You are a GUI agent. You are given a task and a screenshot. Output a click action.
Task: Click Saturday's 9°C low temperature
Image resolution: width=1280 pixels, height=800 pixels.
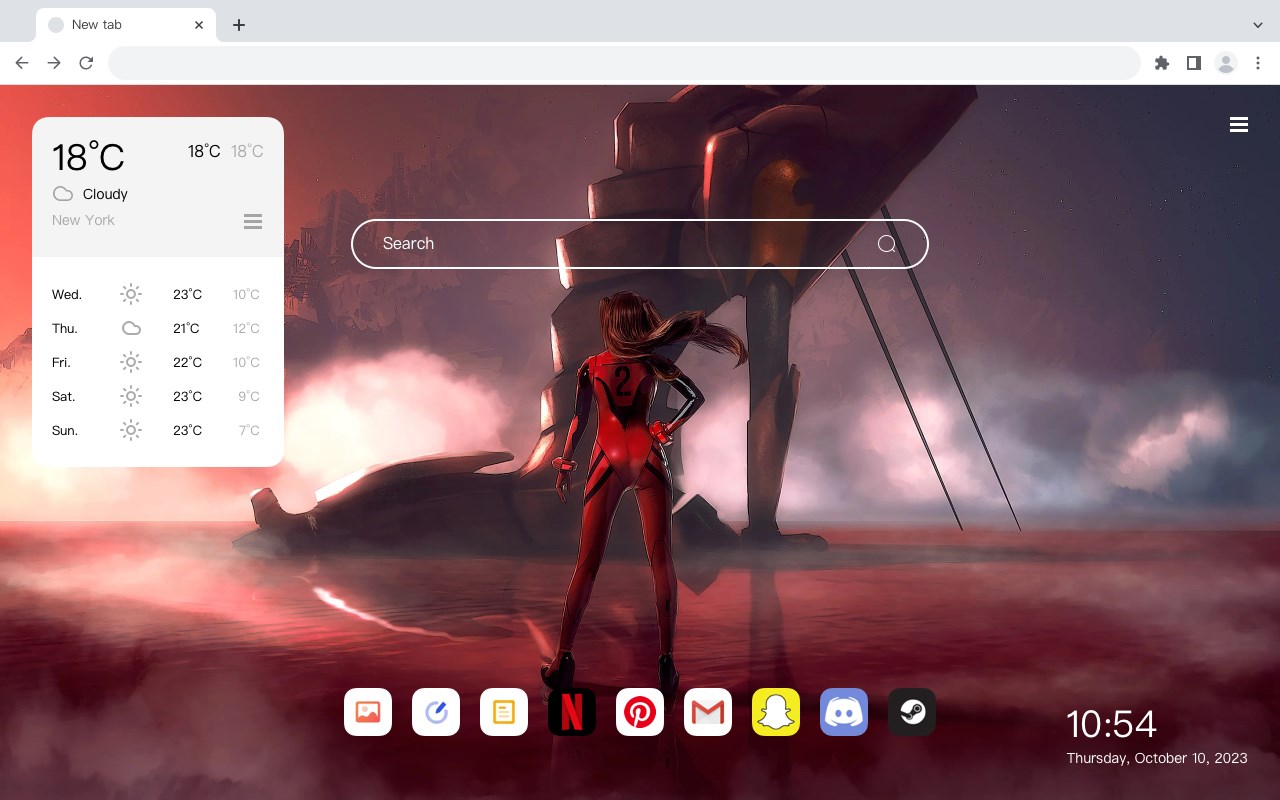pyautogui.click(x=249, y=396)
